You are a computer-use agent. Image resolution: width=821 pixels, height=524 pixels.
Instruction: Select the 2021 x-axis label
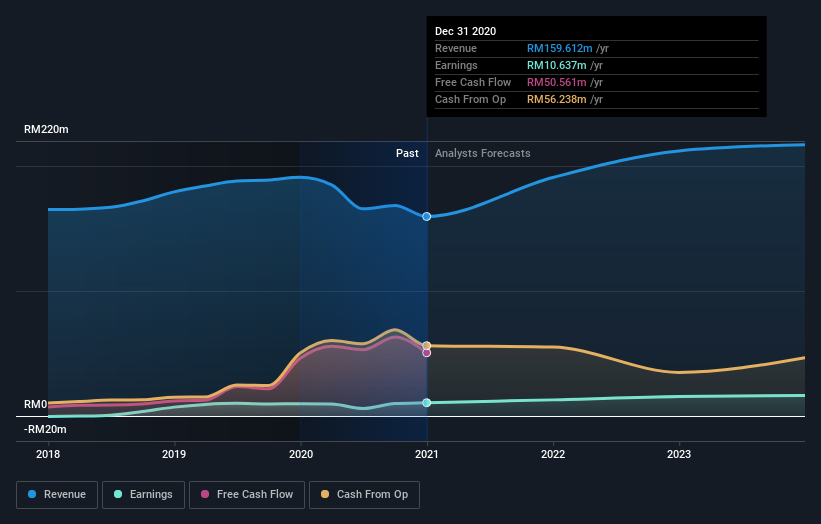coord(427,454)
